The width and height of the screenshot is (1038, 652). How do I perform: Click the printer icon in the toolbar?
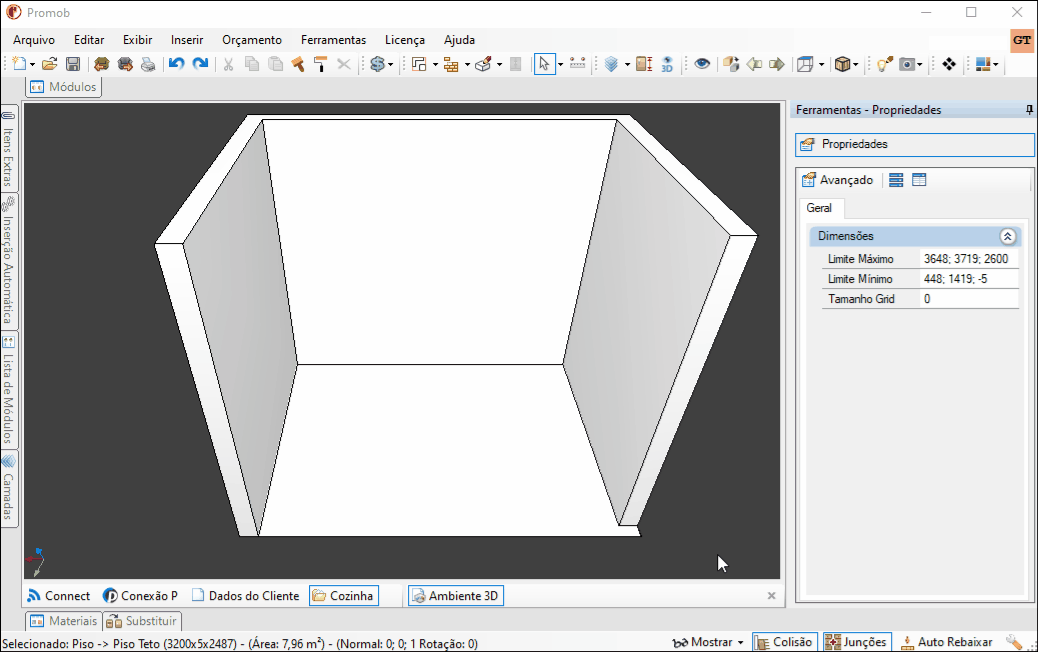(x=148, y=64)
